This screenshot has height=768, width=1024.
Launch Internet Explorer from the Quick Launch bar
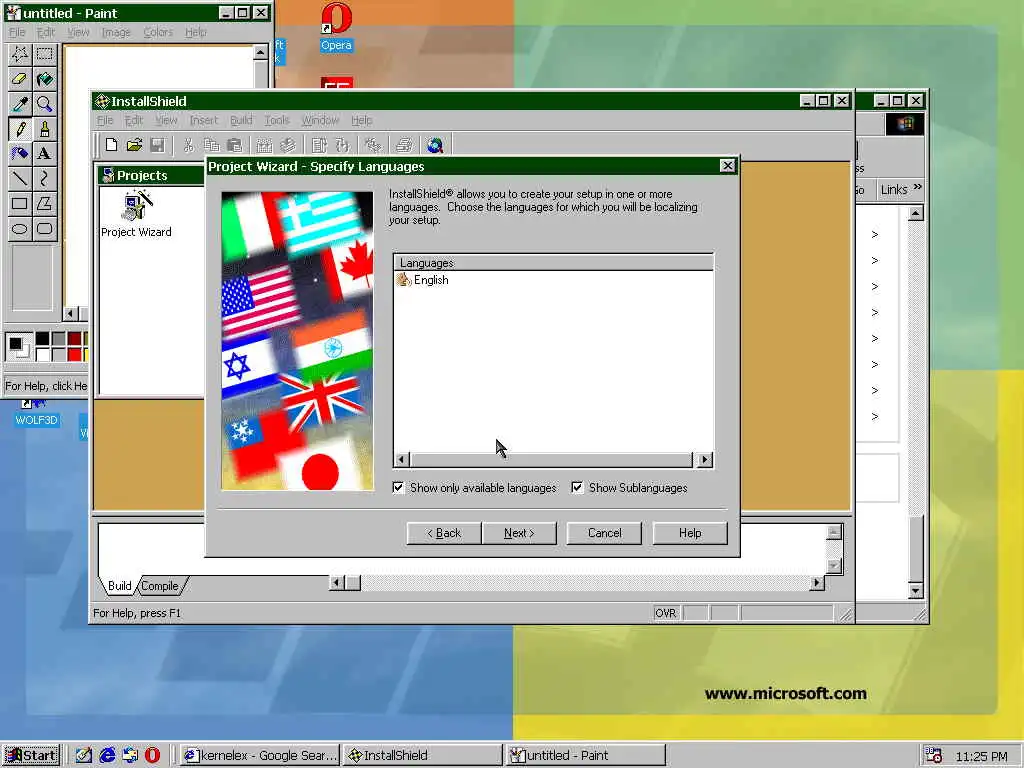click(x=107, y=755)
